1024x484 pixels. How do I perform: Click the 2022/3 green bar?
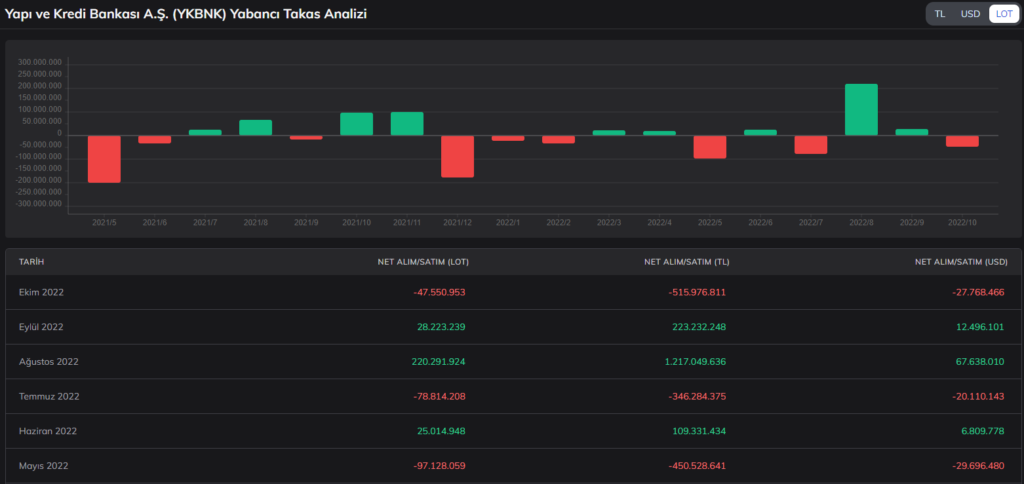[x=609, y=133]
